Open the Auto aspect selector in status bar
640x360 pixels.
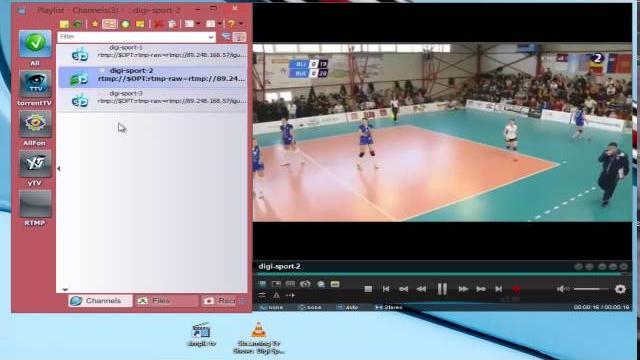(347, 307)
